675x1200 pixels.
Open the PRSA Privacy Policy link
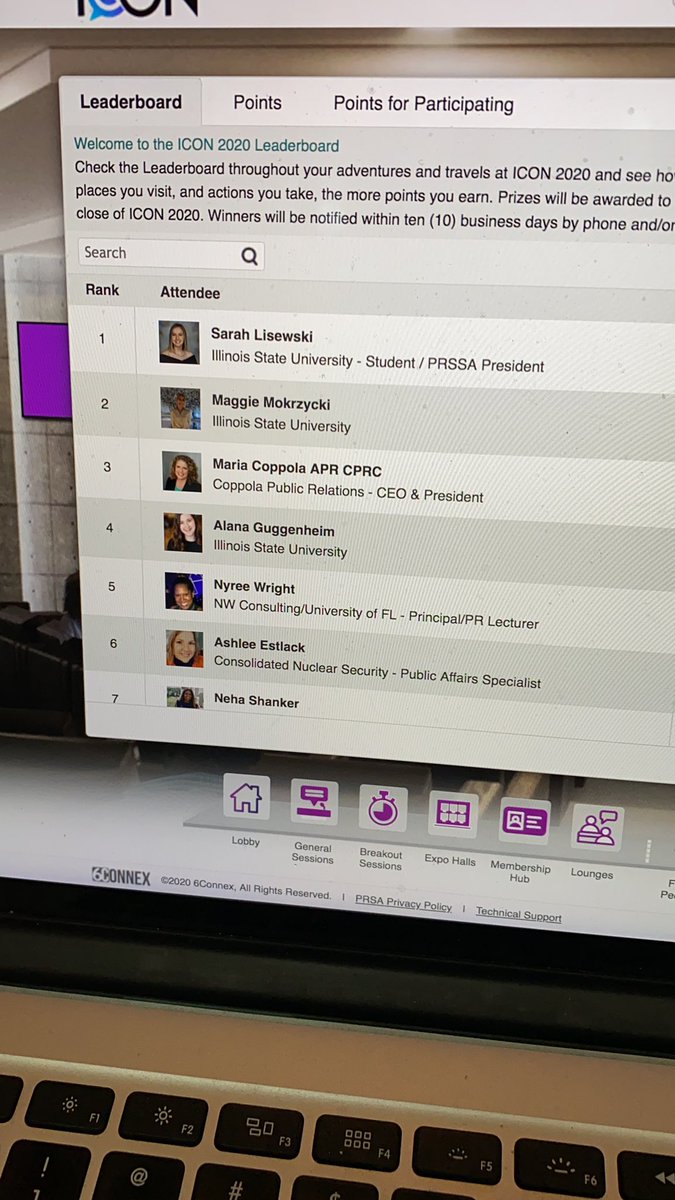(403, 902)
